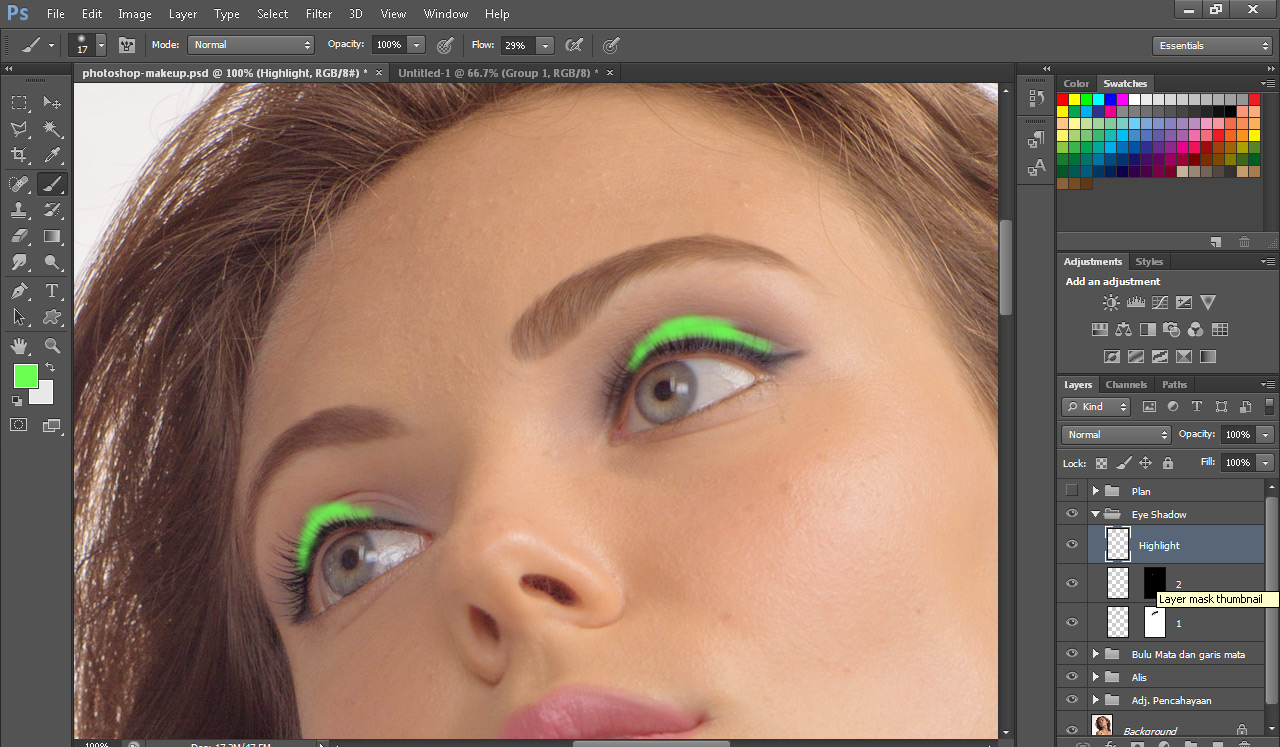The image size is (1280, 747).
Task: Open the Layer menu
Action: [x=183, y=14]
